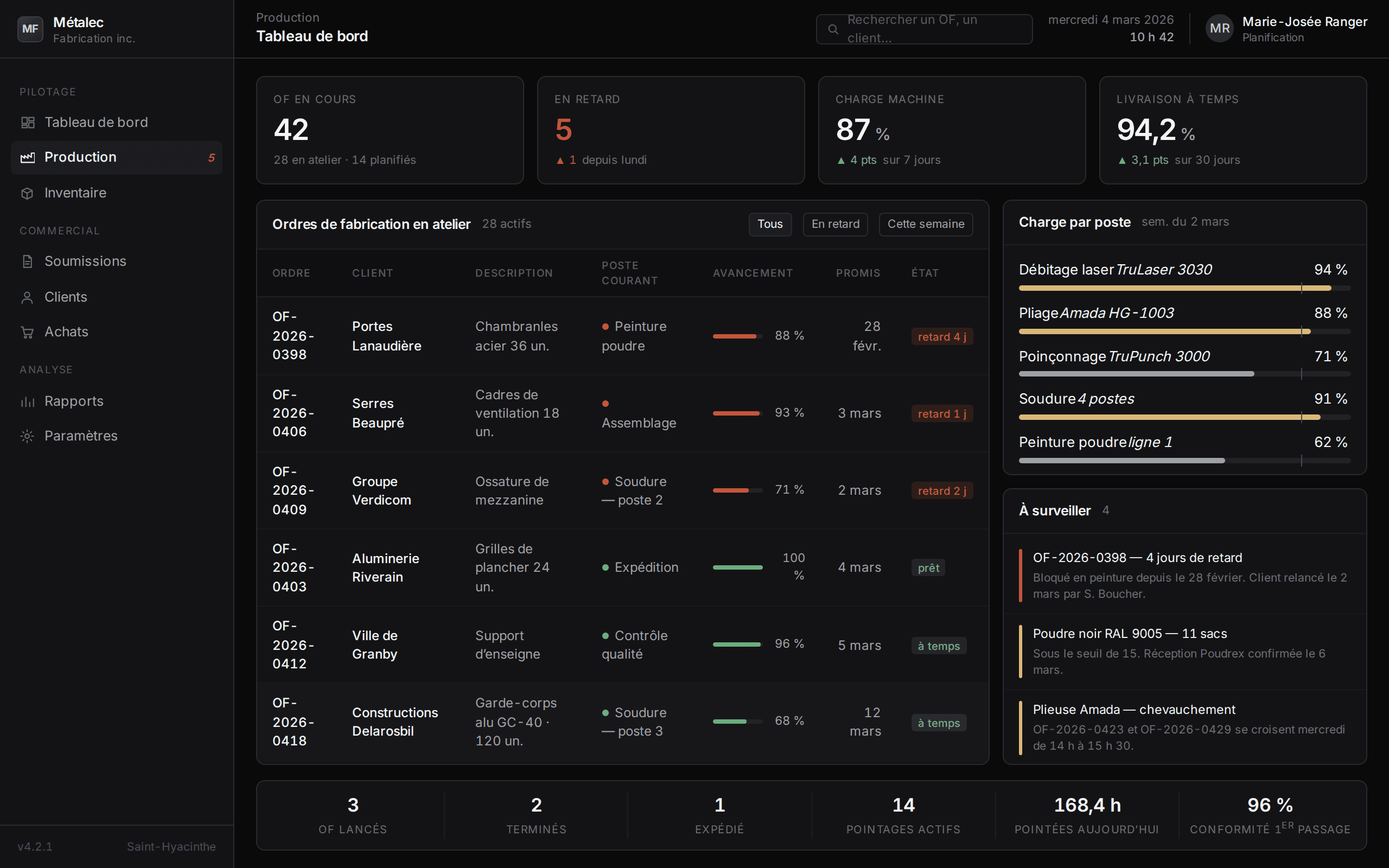Click the 96 % conformité stat
This screenshot has width=1389, height=868.
1270,815
